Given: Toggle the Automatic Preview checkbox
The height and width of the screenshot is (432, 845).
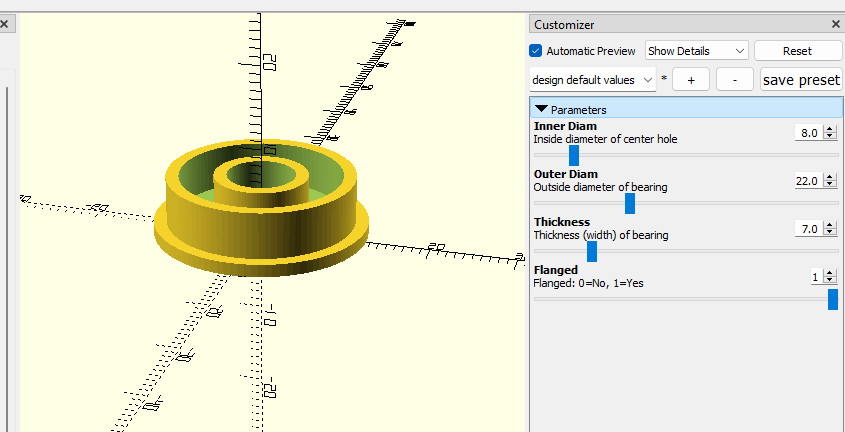Looking at the screenshot, I should pos(536,51).
